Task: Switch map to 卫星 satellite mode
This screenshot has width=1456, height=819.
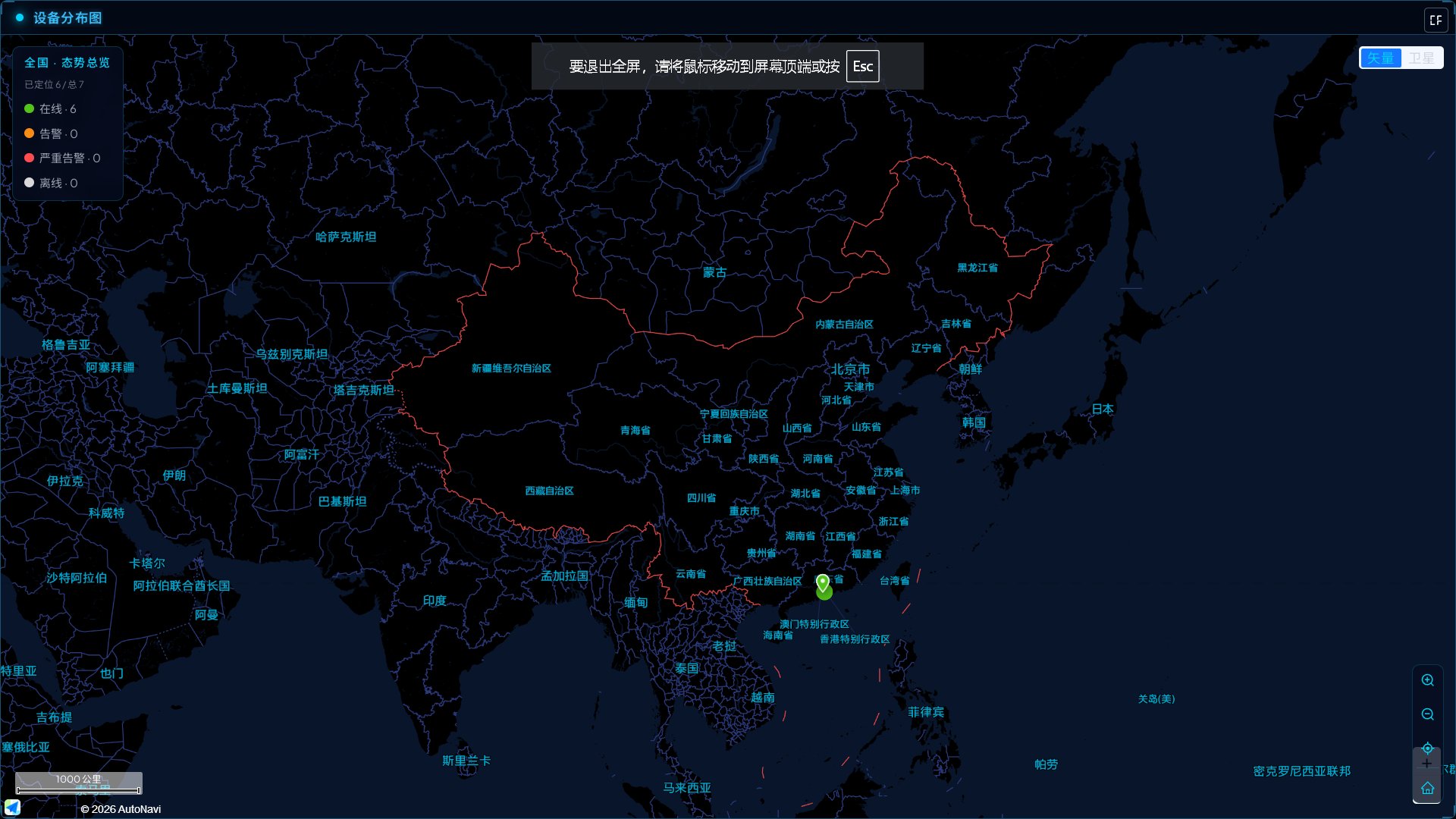Action: (1421, 58)
